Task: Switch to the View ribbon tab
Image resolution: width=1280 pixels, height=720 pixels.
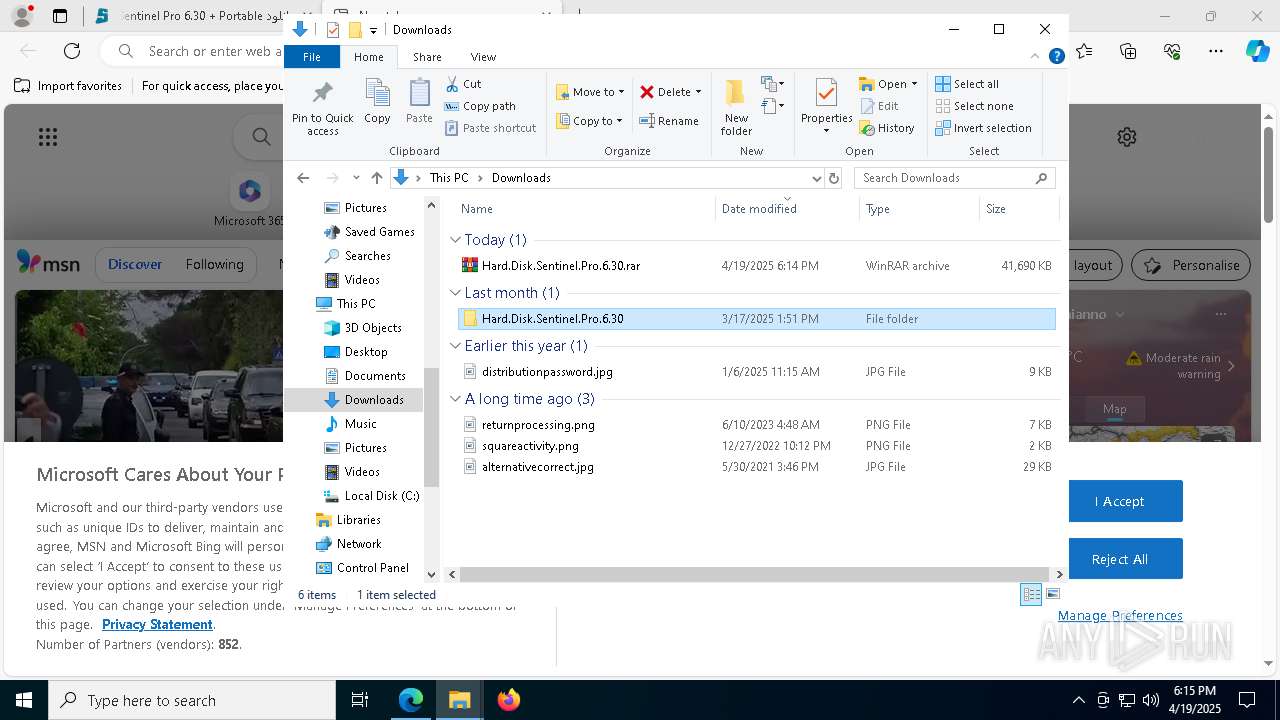Action: click(x=483, y=57)
